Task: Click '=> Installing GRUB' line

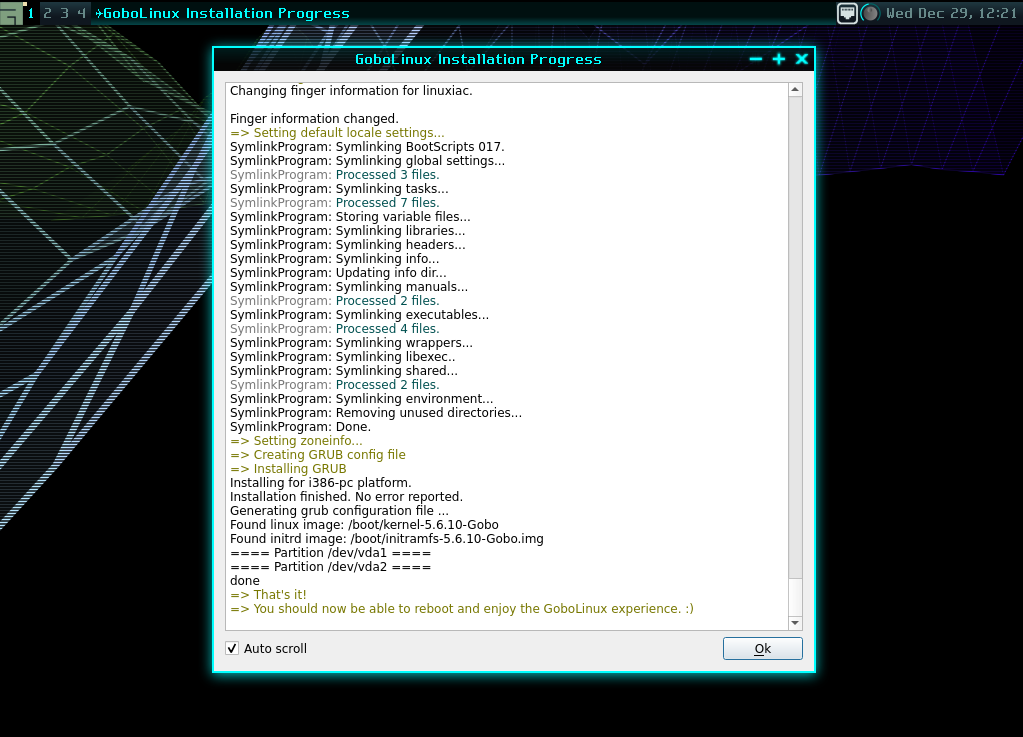Action: (x=288, y=469)
